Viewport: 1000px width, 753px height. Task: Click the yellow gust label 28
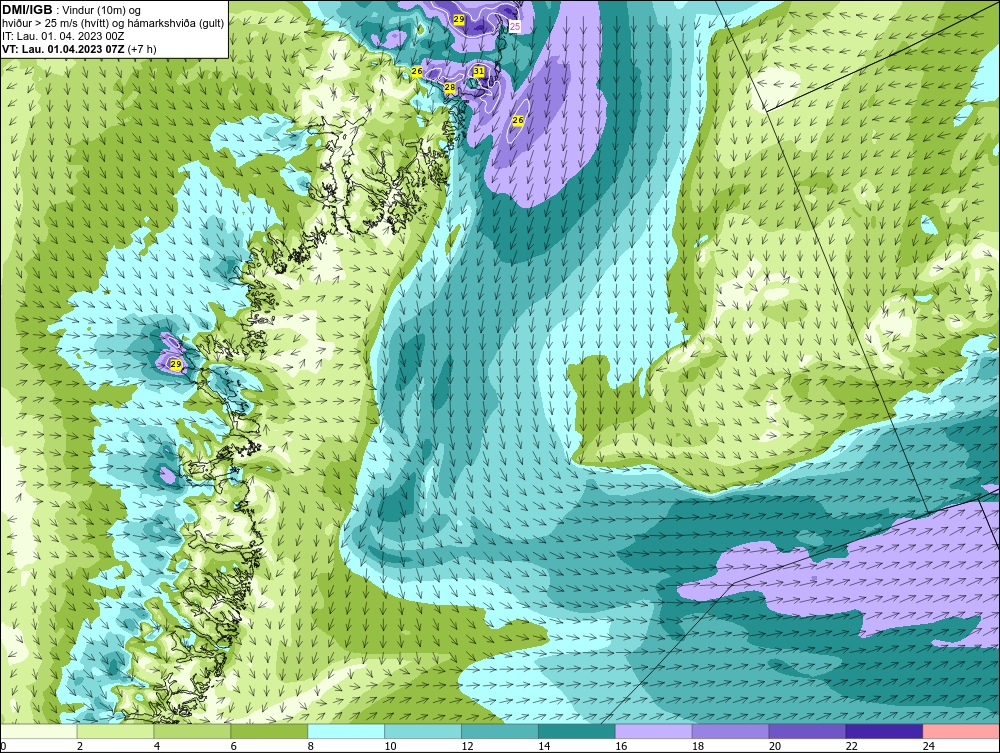tap(450, 87)
